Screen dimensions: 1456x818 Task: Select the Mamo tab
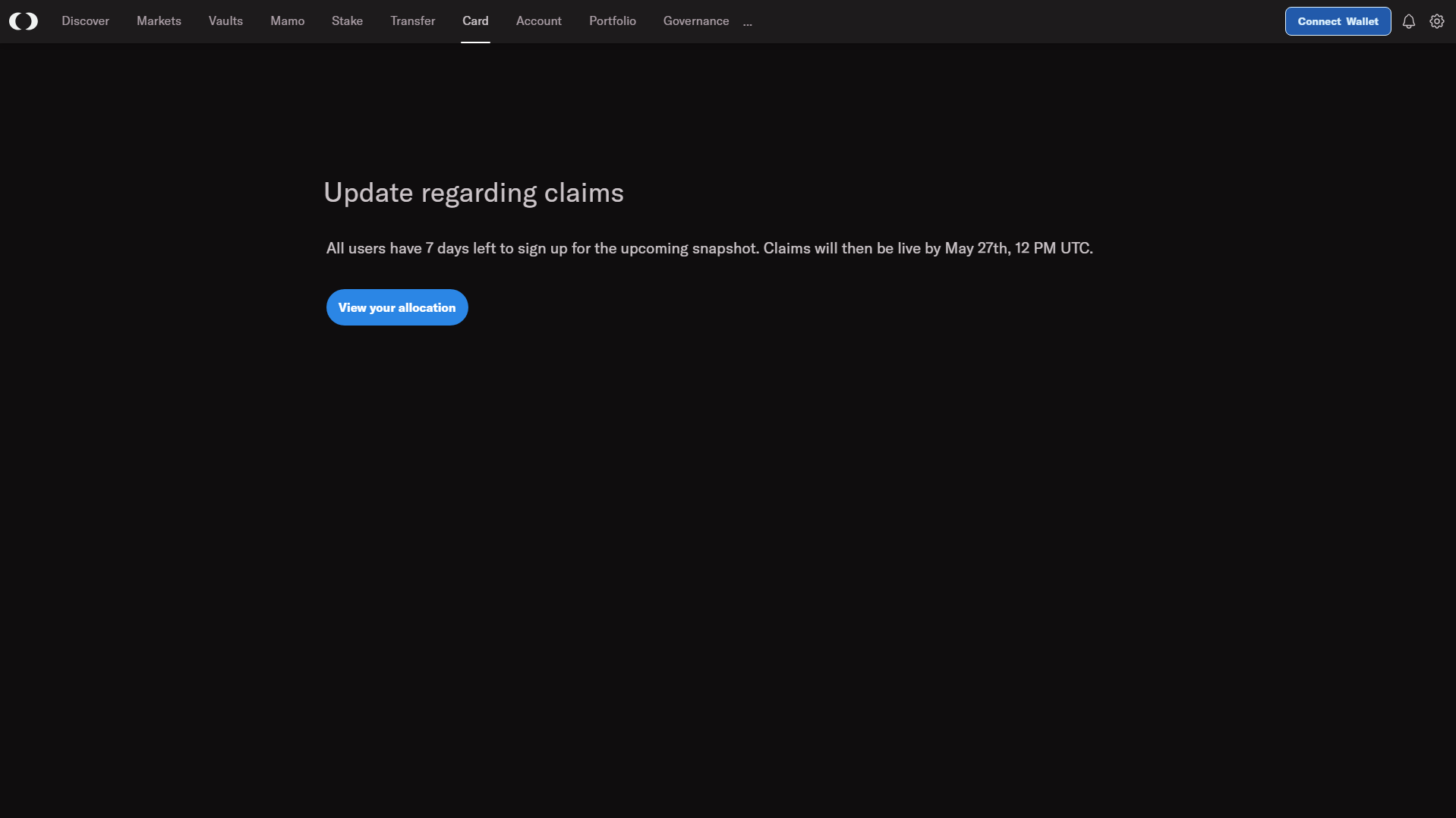pos(288,21)
